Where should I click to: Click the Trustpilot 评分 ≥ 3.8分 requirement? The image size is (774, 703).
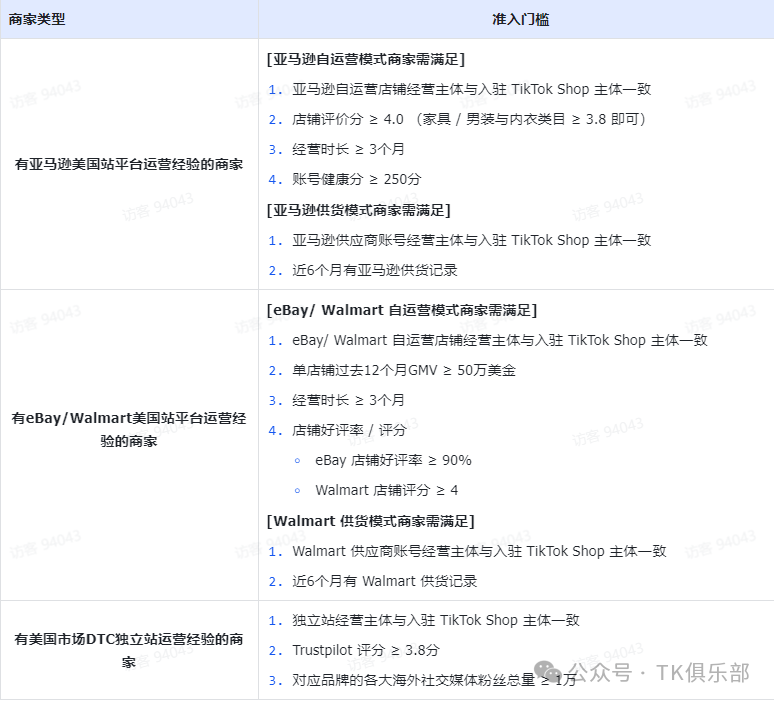(366, 650)
